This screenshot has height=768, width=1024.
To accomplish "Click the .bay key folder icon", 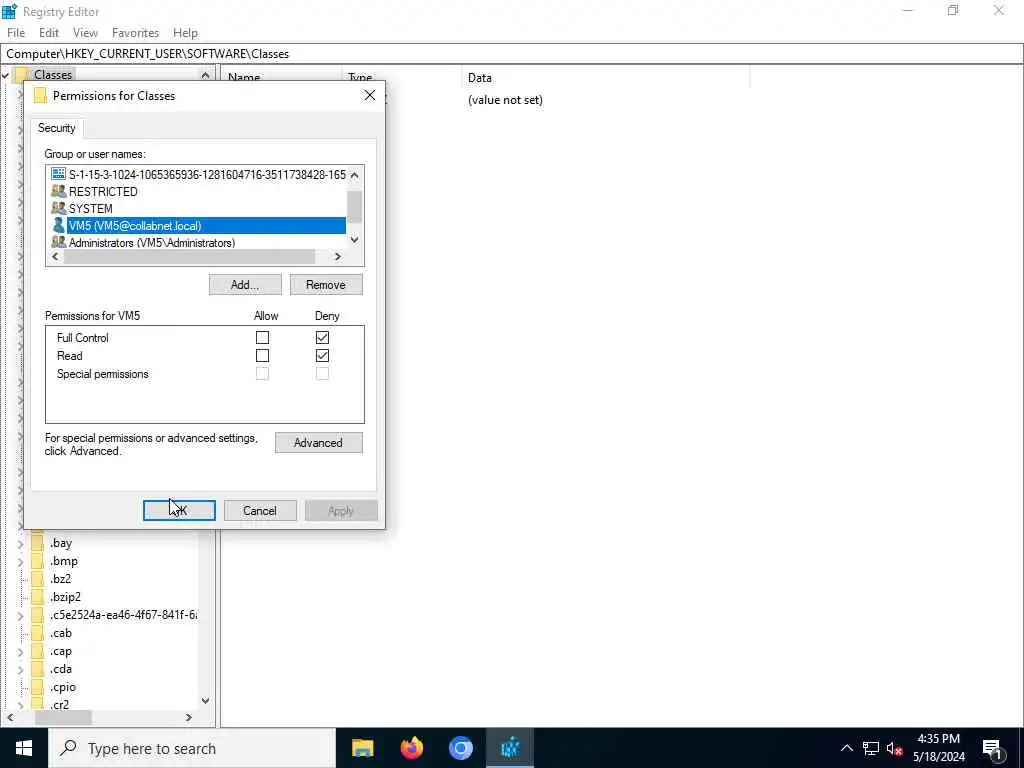I will pos(37,543).
